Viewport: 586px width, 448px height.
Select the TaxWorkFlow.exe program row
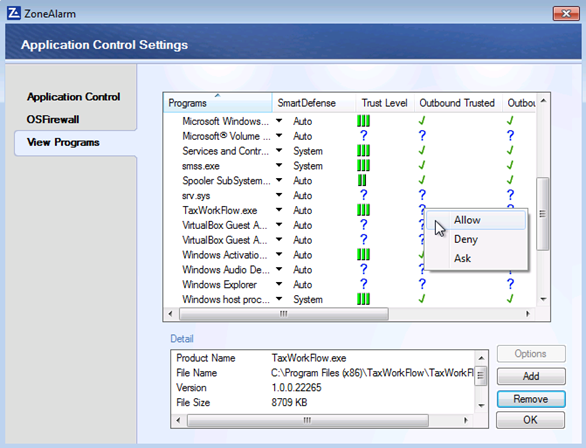pyautogui.click(x=220, y=210)
